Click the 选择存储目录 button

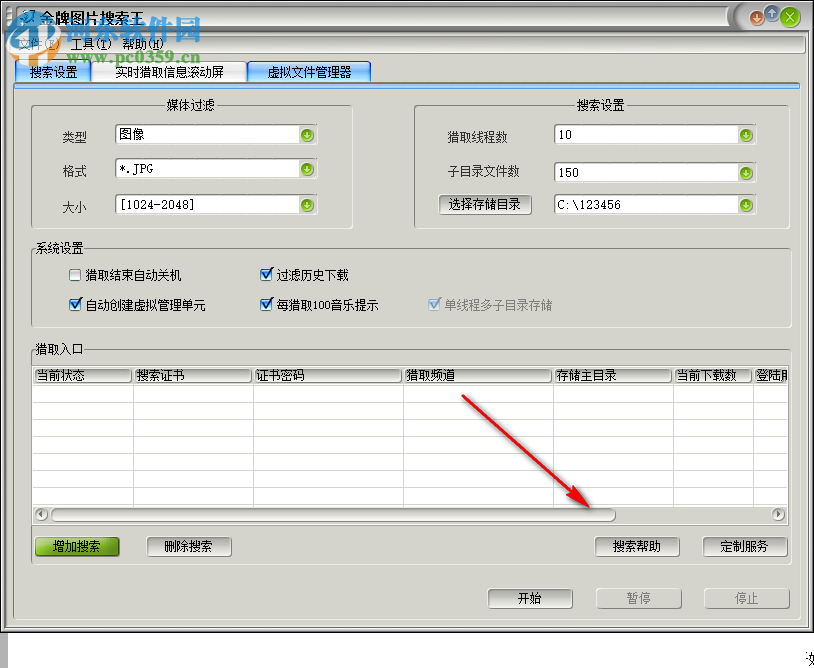pos(485,205)
